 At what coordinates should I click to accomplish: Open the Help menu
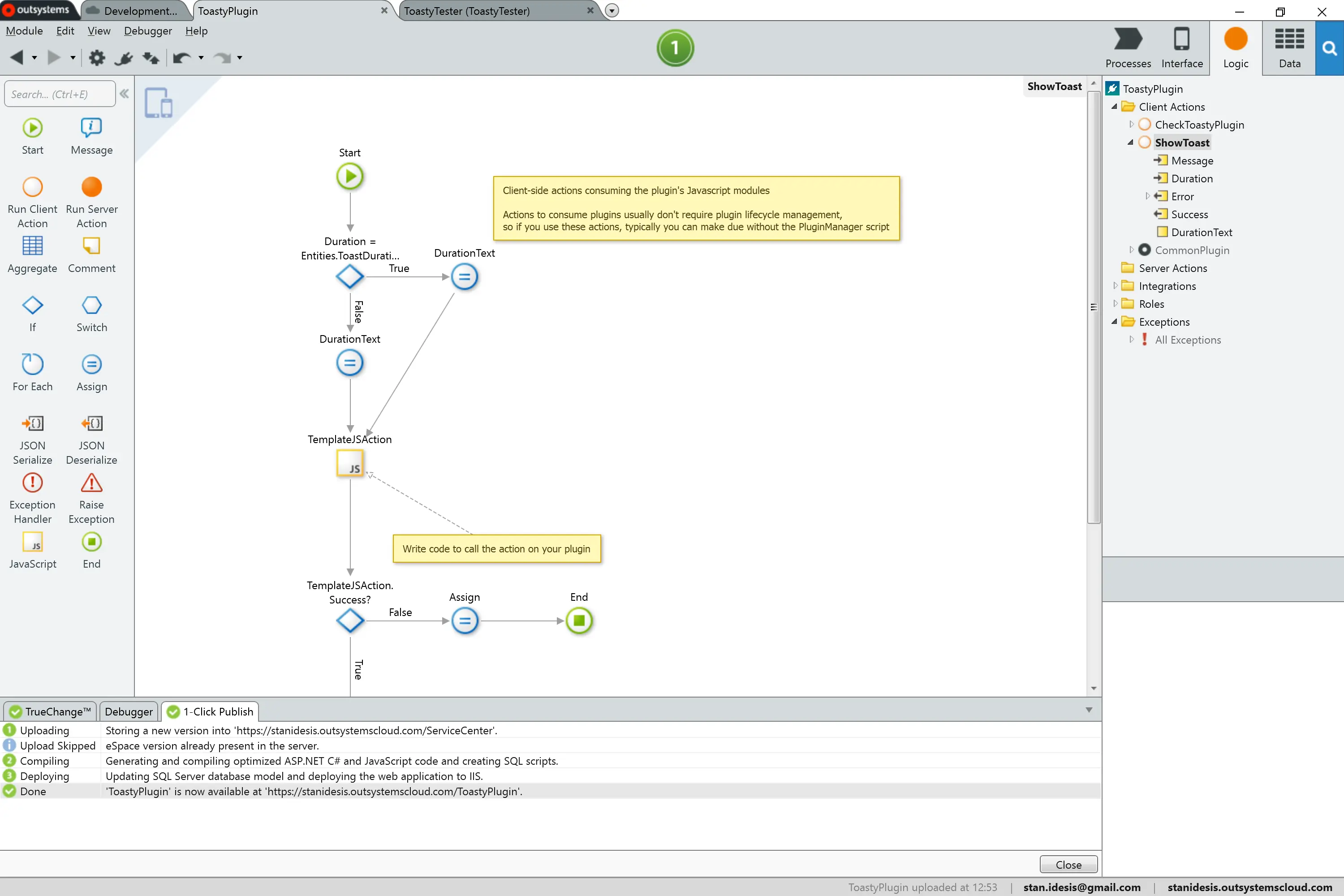(196, 31)
